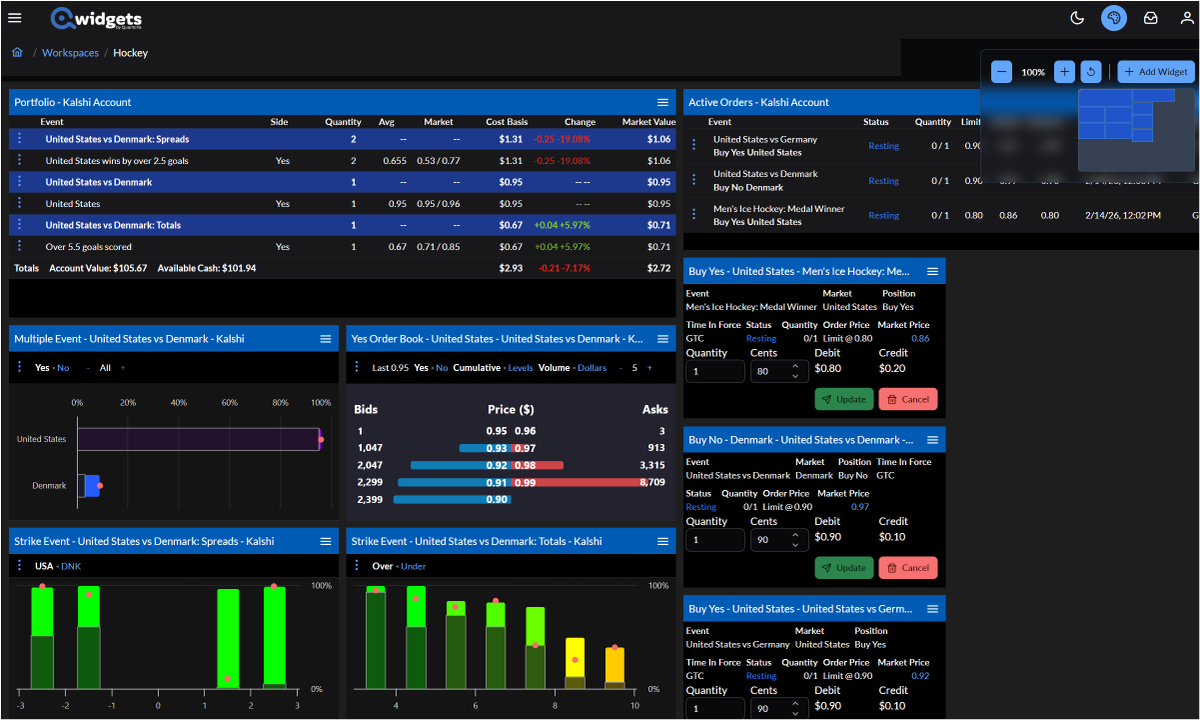The height and width of the screenshot is (720, 1200).
Task: Open Multiple Event widget hamburger menu
Action: [x=325, y=339]
